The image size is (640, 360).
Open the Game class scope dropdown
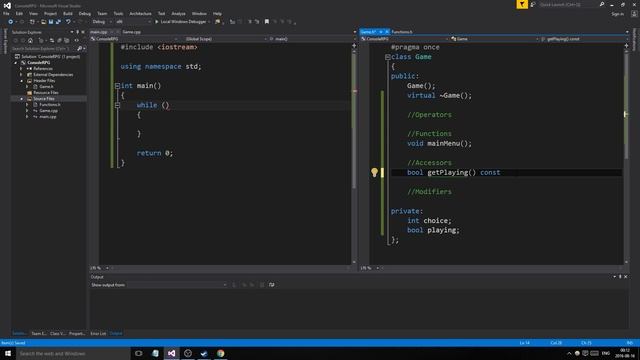tap(494, 39)
